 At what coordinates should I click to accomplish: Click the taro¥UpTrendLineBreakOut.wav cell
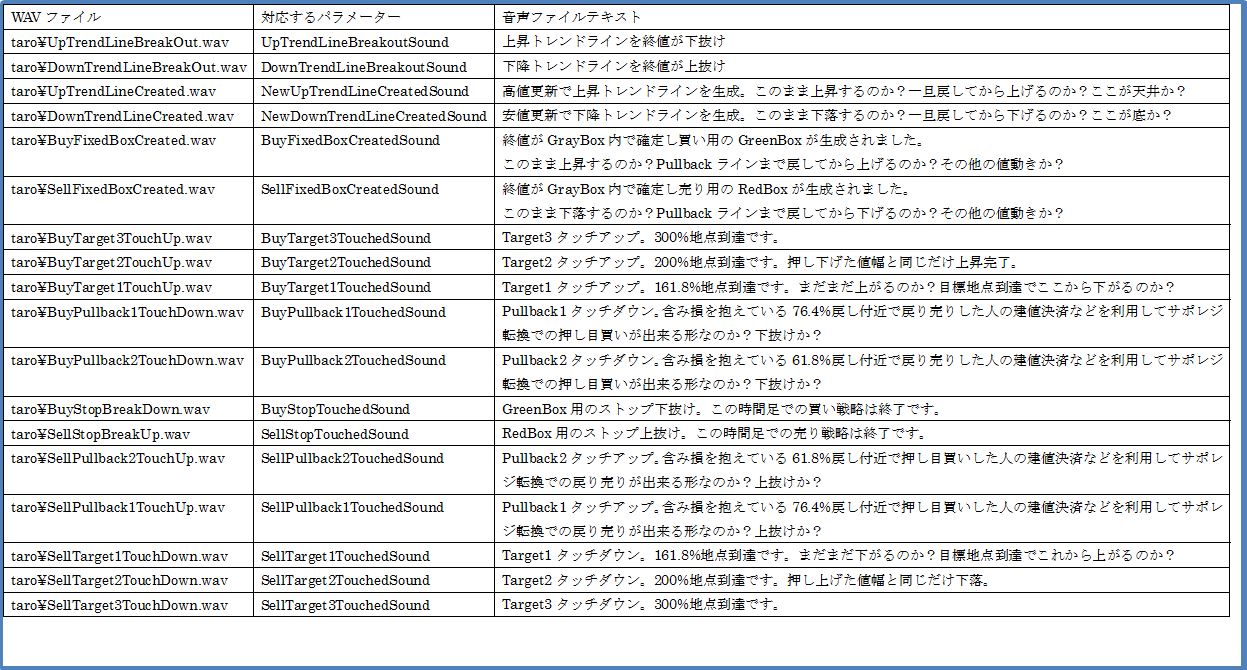(x=128, y=42)
